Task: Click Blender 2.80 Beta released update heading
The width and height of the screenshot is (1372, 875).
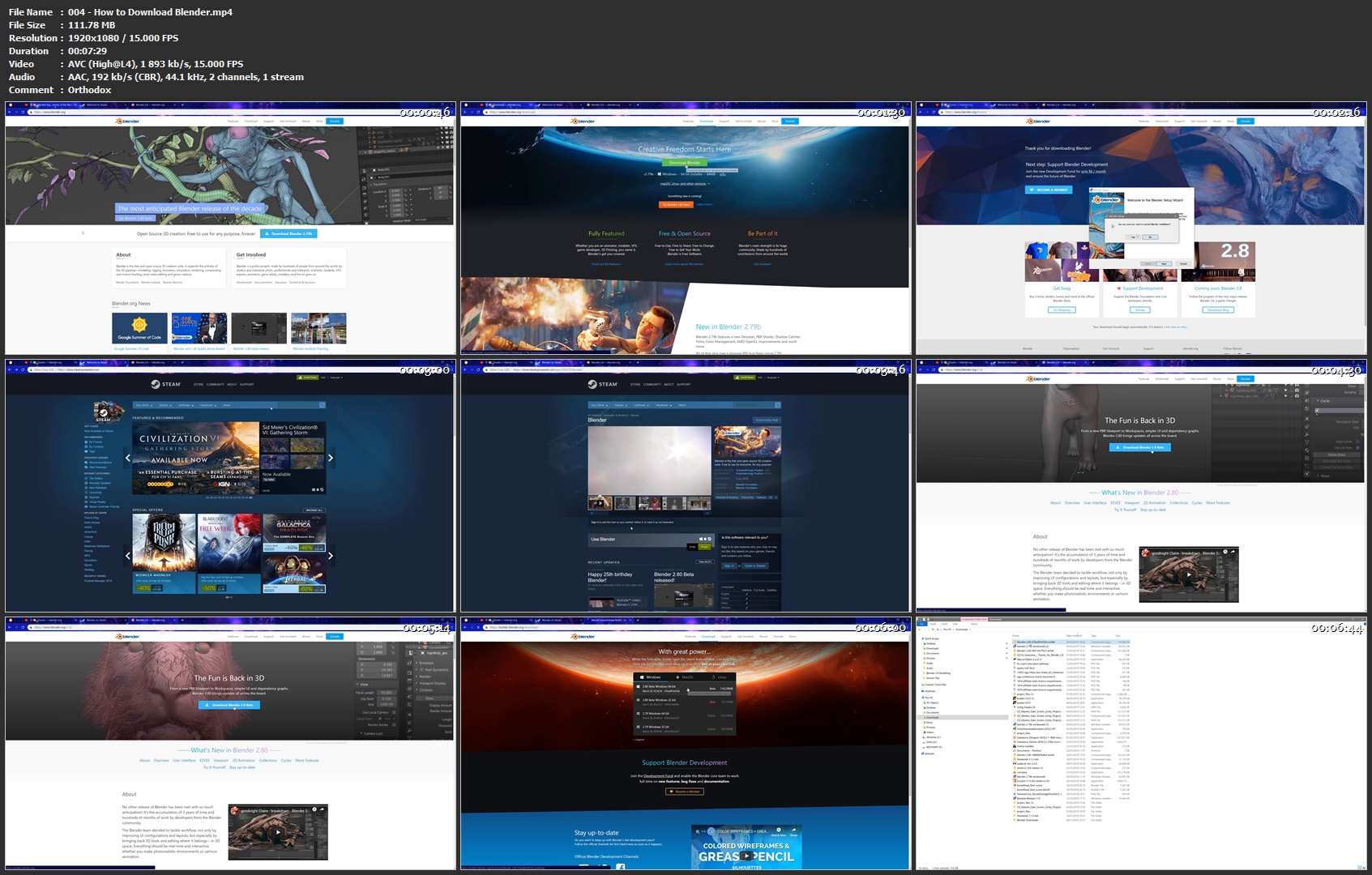Action: click(674, 577)
